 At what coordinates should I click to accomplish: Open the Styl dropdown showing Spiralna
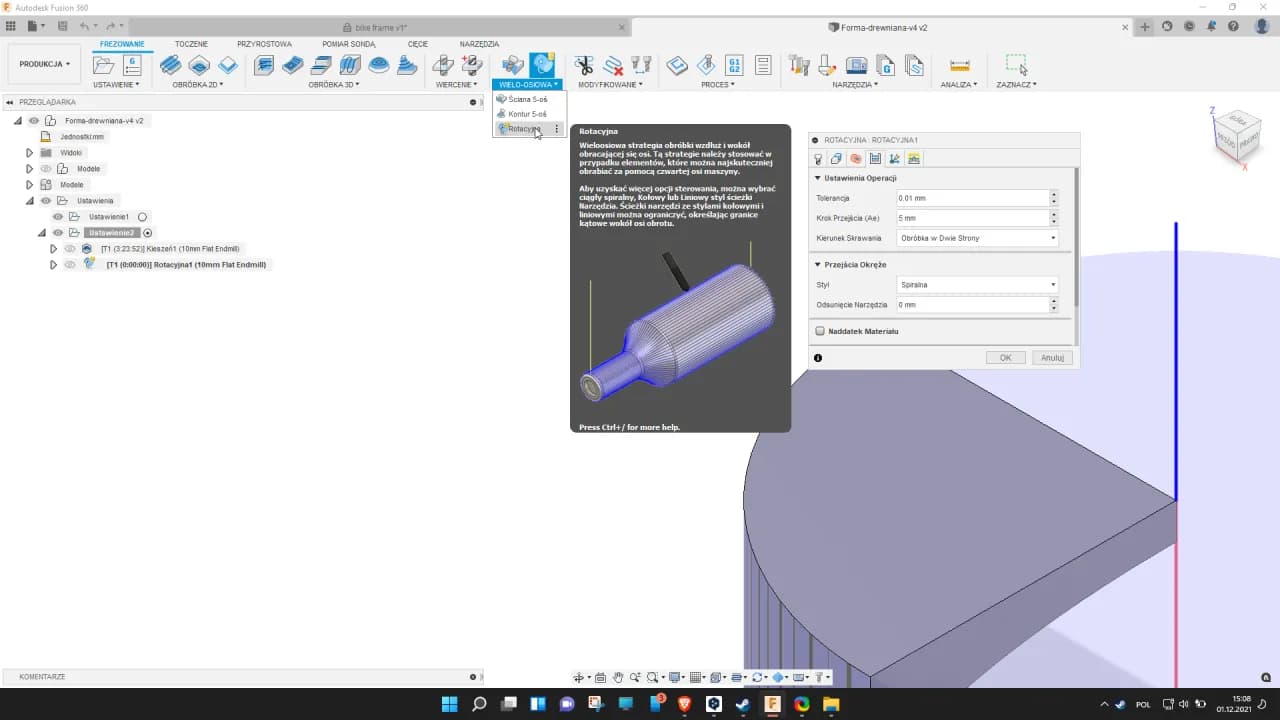coord(975,284)
